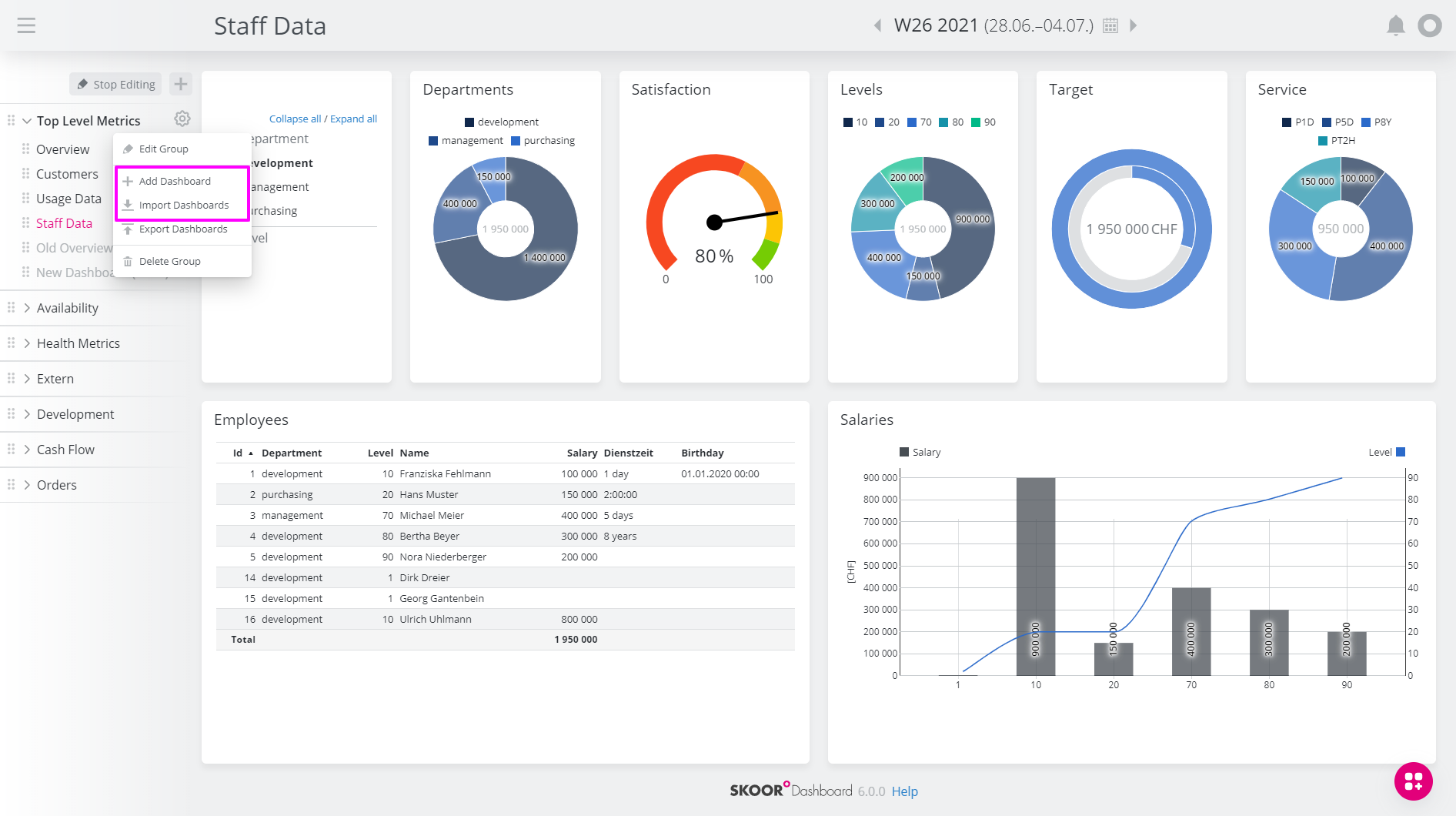Collapse the Top Level Metrics group

click(28, 121)
